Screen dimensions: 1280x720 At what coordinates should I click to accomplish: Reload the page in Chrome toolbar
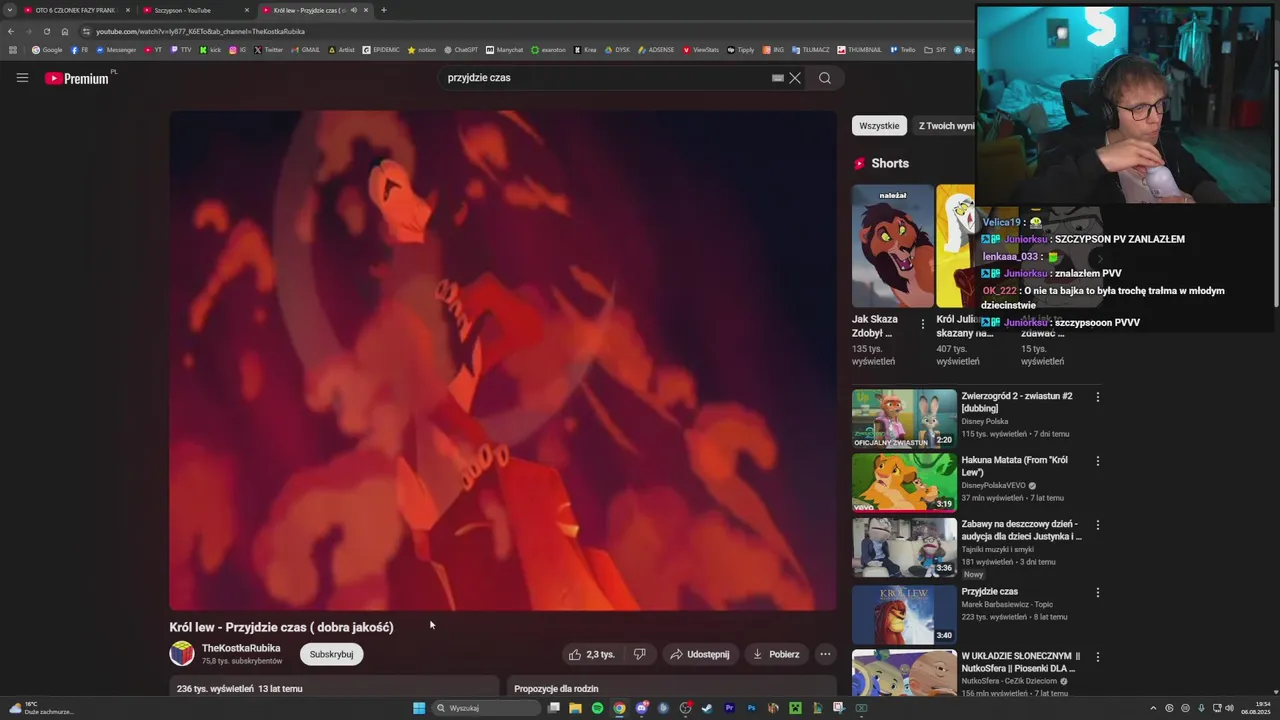47,31
